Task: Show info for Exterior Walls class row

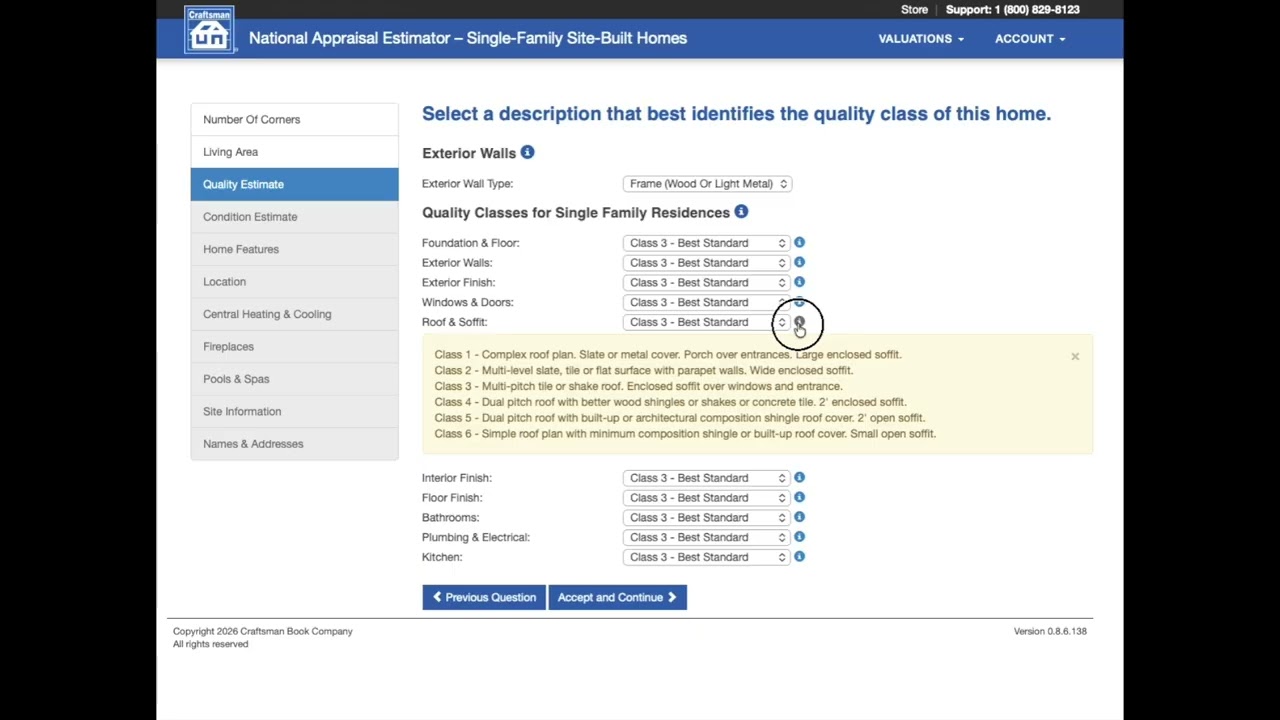Action: (x=799, y=262)
